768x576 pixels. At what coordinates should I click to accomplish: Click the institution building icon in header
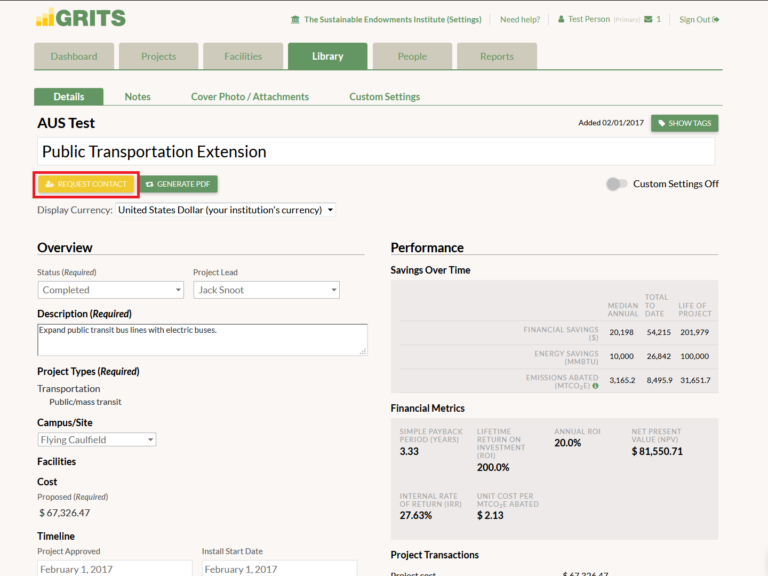pyautogui.click(x=295, y=20)
